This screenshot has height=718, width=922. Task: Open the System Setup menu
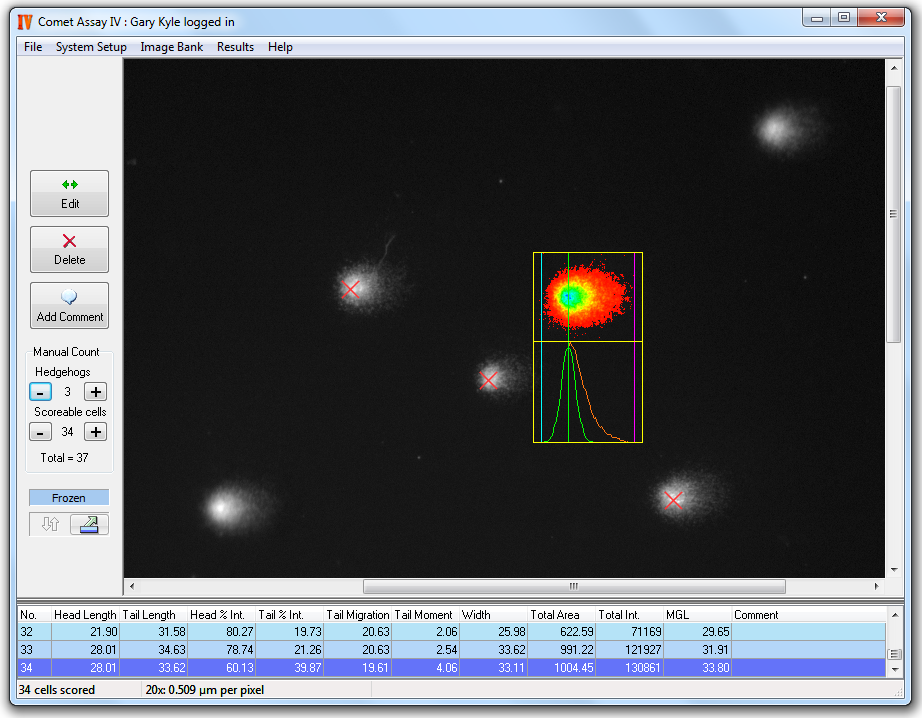click(91, 47)
